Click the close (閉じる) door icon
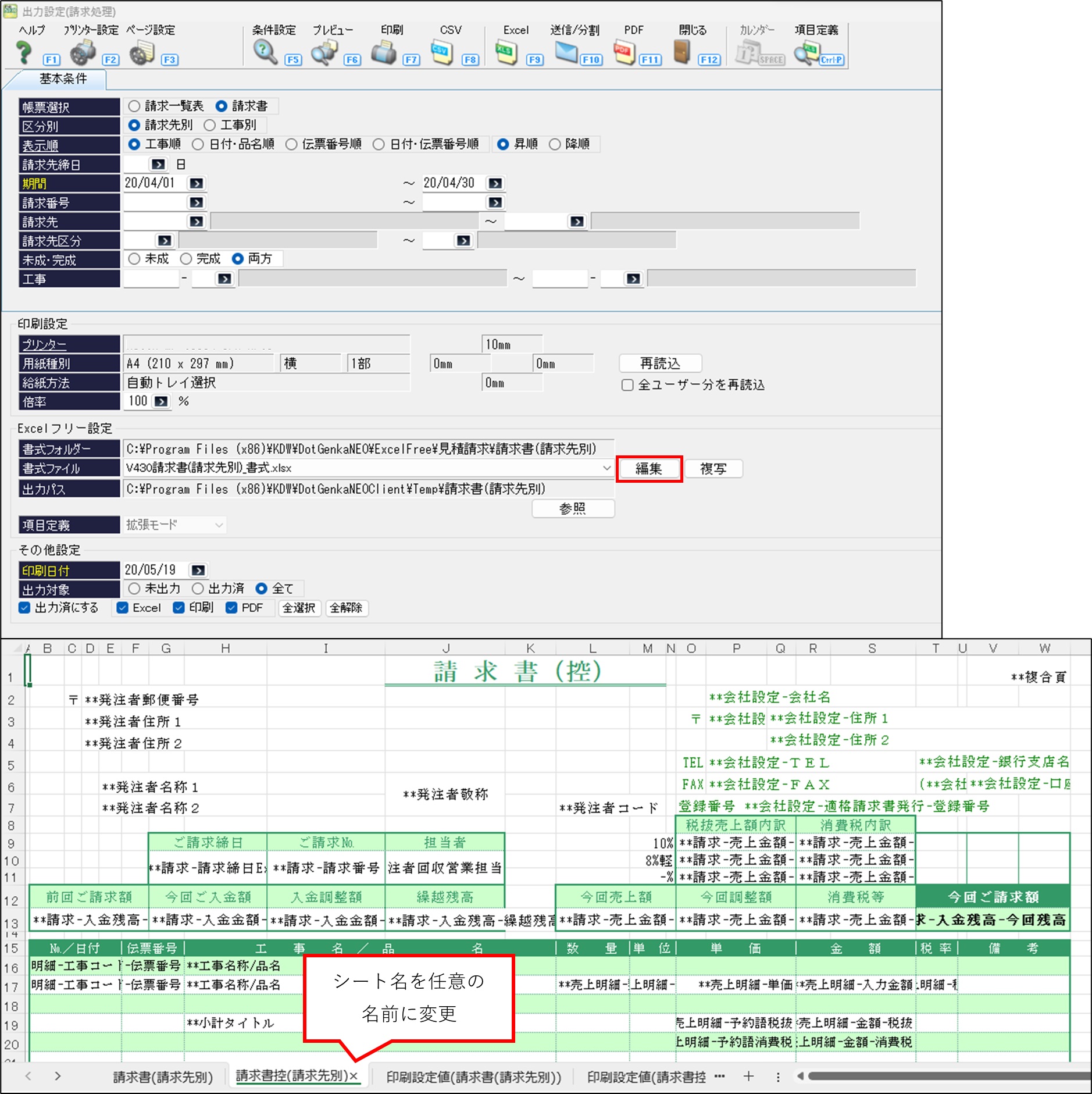The height and width of the screenshot is (1094, 1092). pyautogui.click(x=682, y=54)
